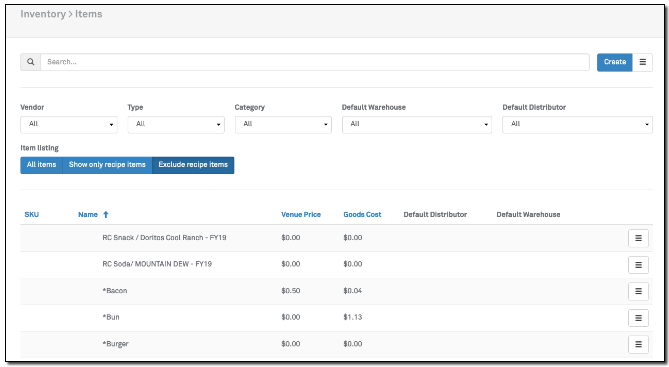
Task: Expand the Vendor dropdown
Action: pos(69,125)
